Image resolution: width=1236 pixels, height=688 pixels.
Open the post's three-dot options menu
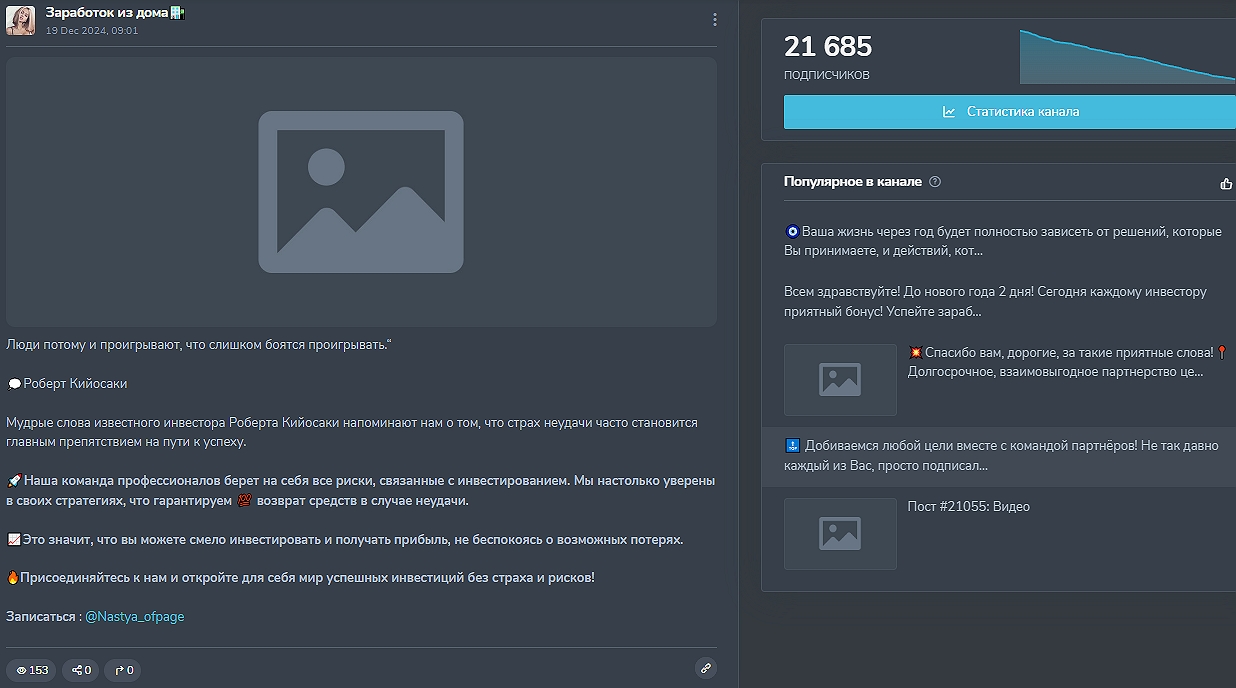tap(714, 20)
